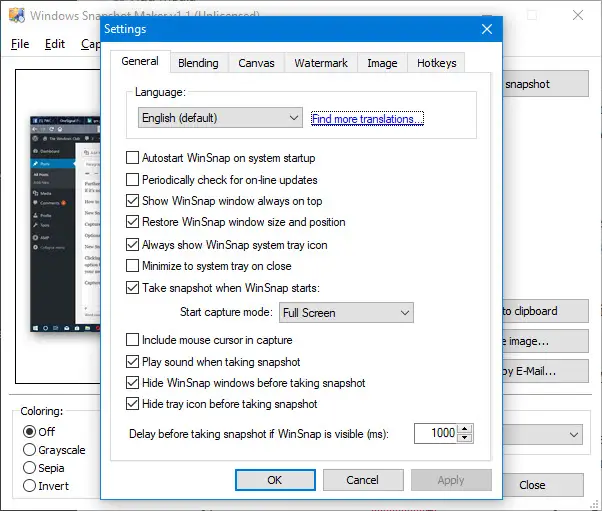Click the Close button in main window
Viewport: 602px width, 511px height.
[543, 485]
